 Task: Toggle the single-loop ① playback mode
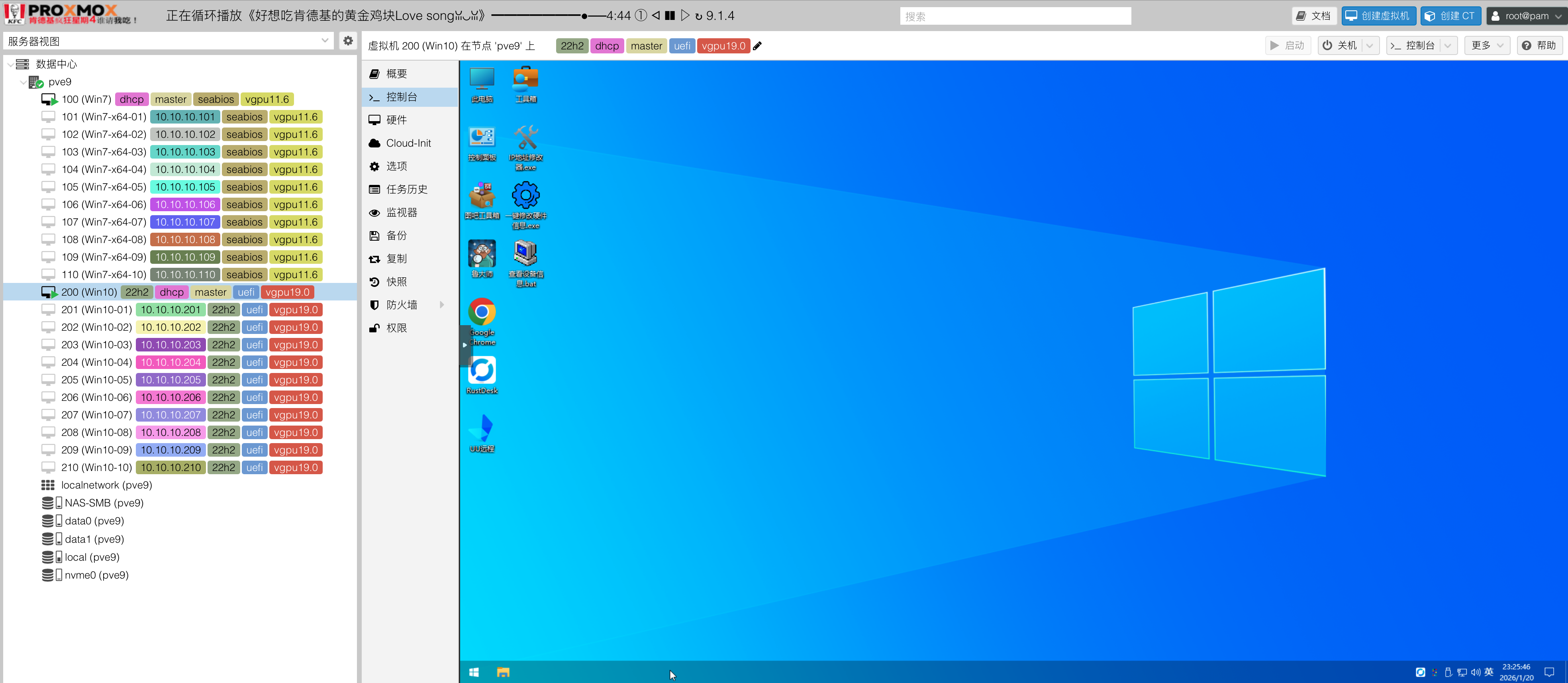coord(640,16)
